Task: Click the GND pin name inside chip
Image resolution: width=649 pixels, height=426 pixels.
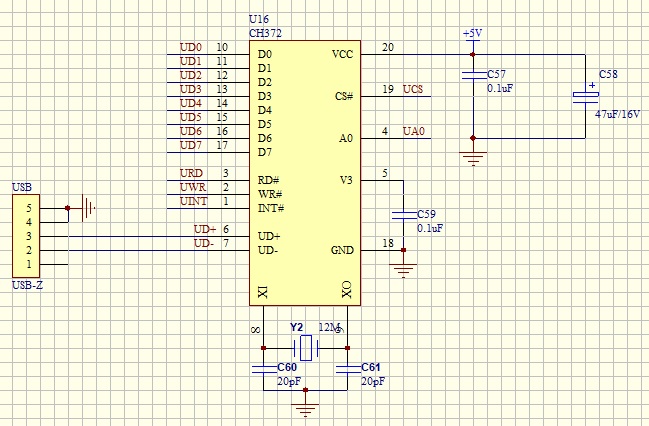Action: (x=342, y=250)
